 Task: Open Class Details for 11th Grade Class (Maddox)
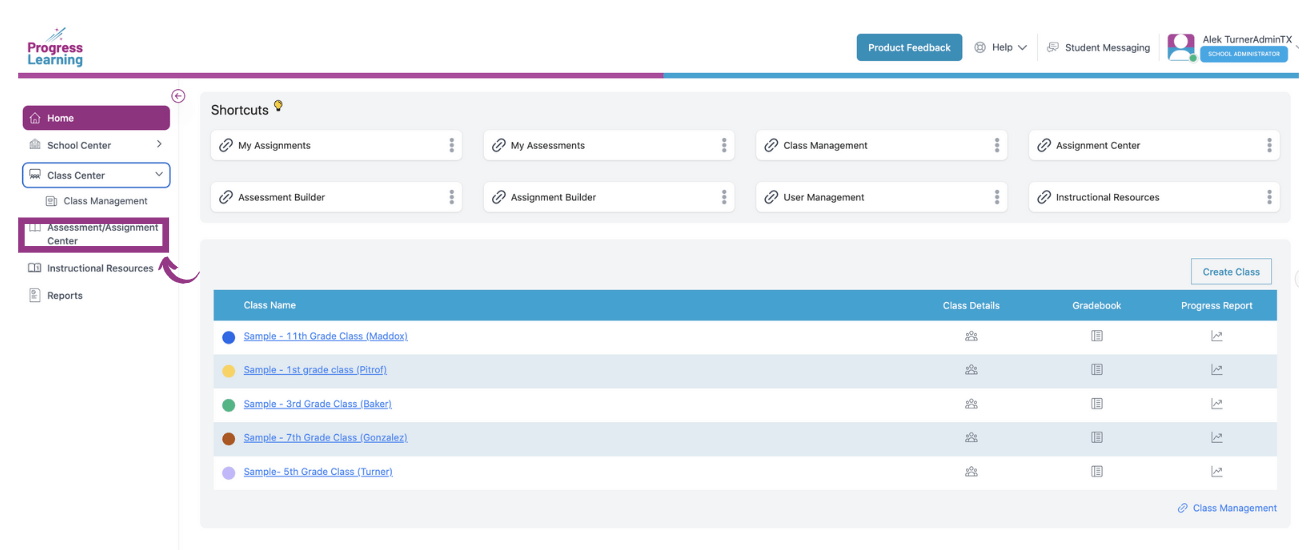[971, 336]
